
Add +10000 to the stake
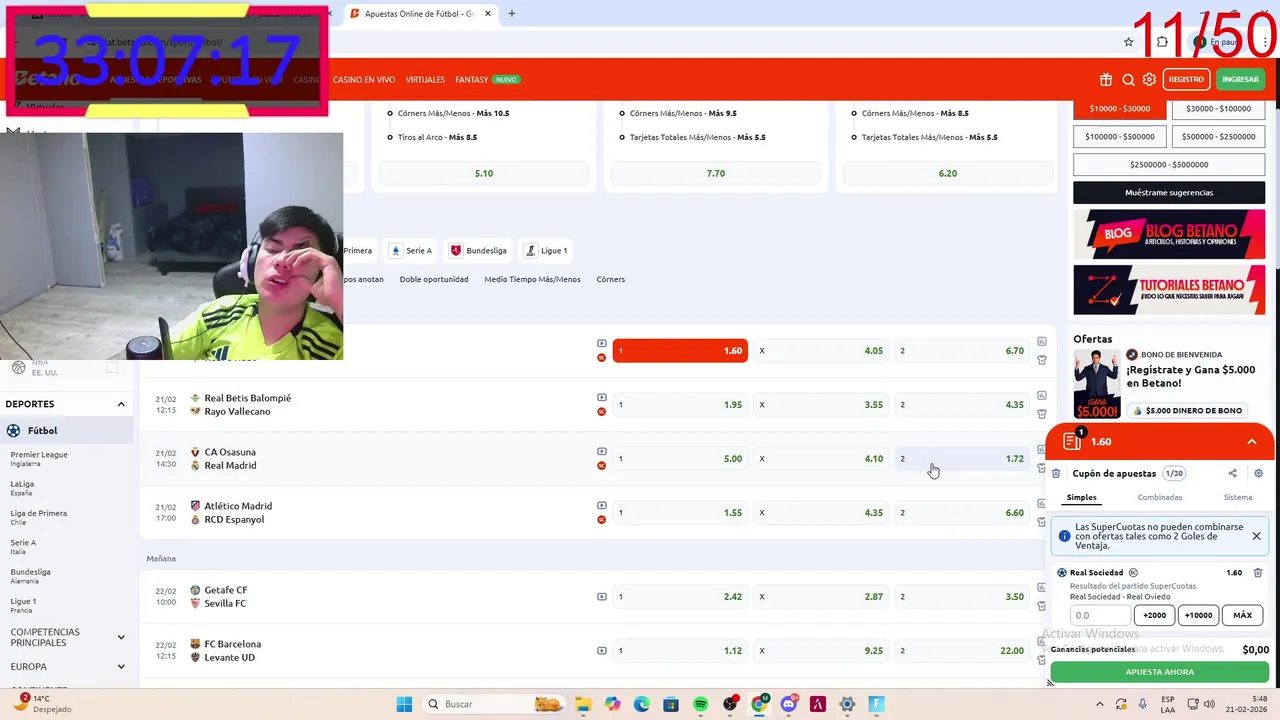[x=1198, y=615]
